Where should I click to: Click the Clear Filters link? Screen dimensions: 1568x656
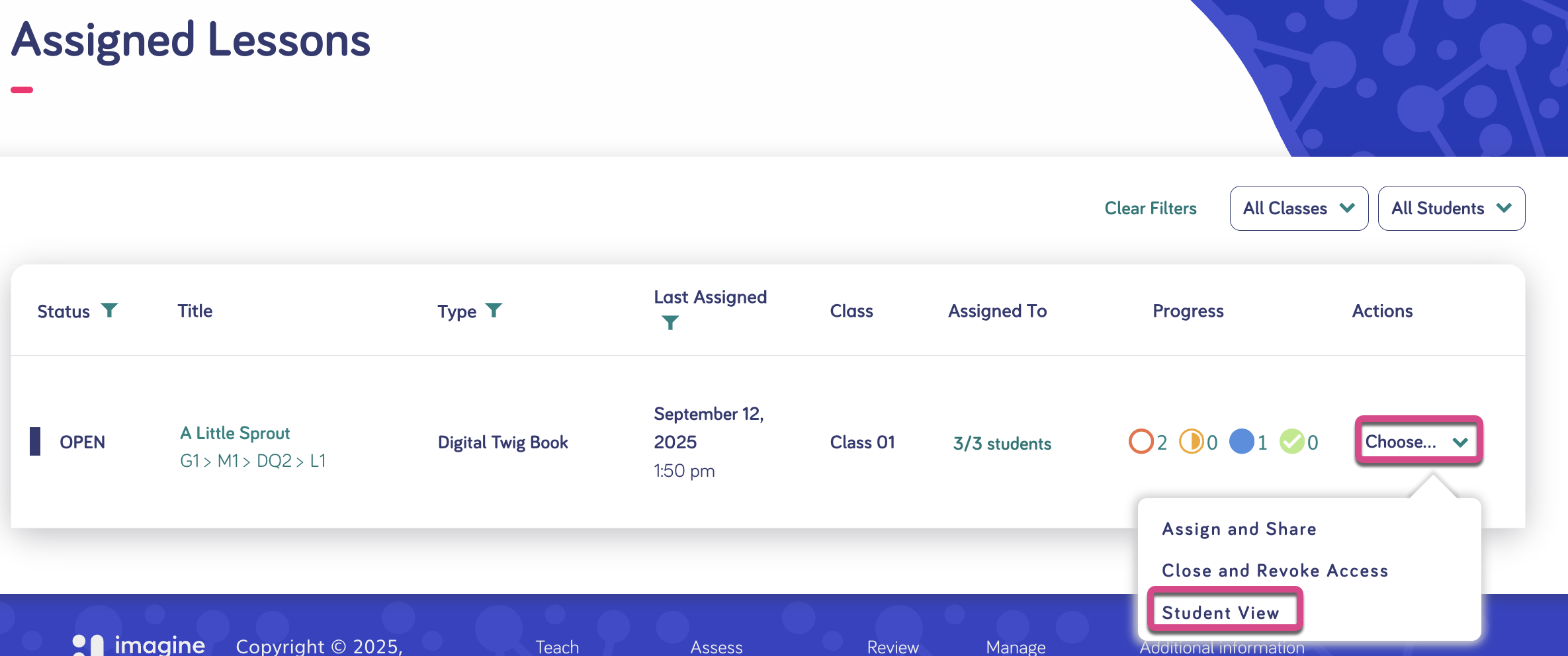click(x=1151, y=208)
